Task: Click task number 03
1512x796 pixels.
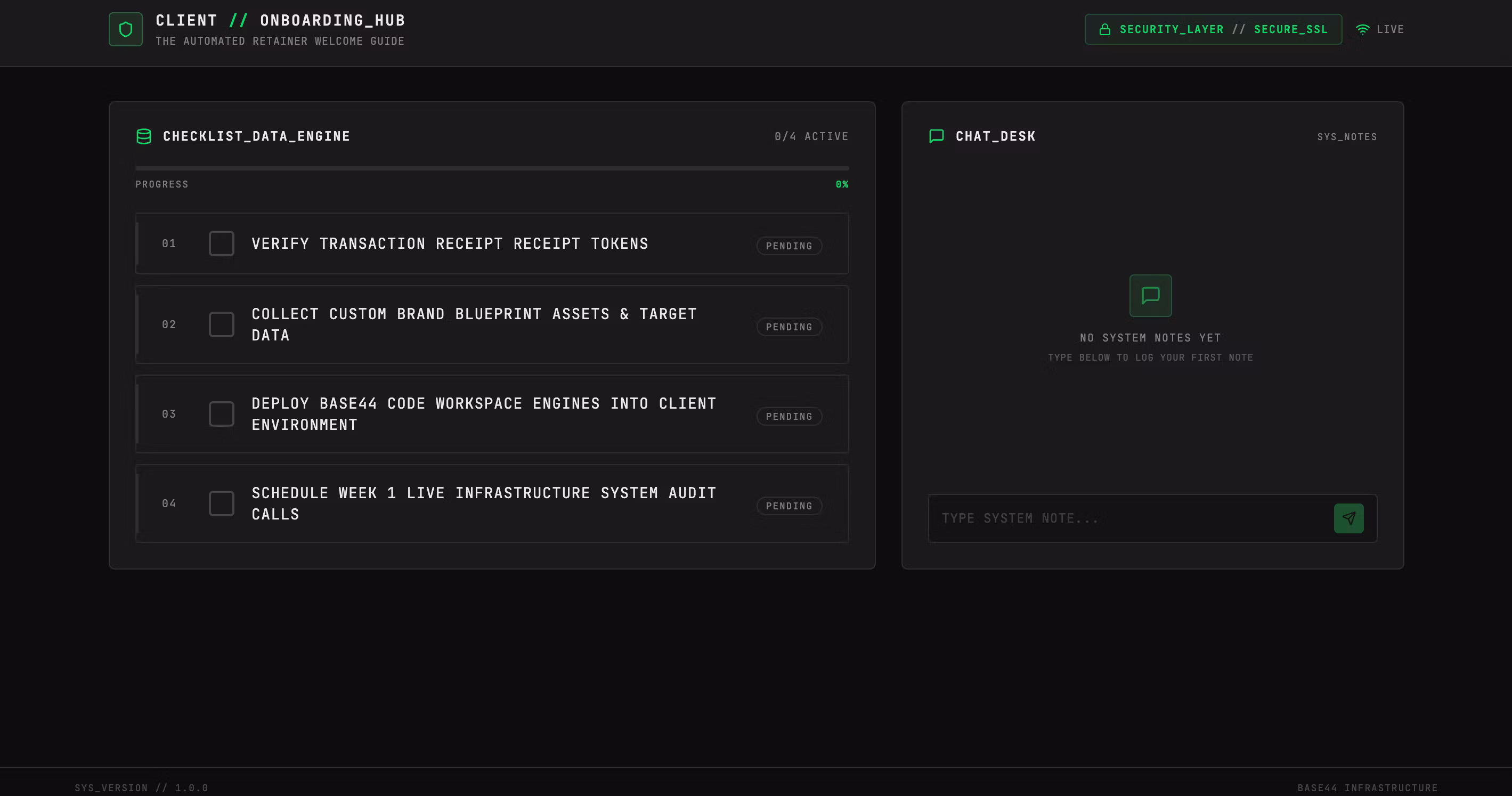Action: coord(169,414)
